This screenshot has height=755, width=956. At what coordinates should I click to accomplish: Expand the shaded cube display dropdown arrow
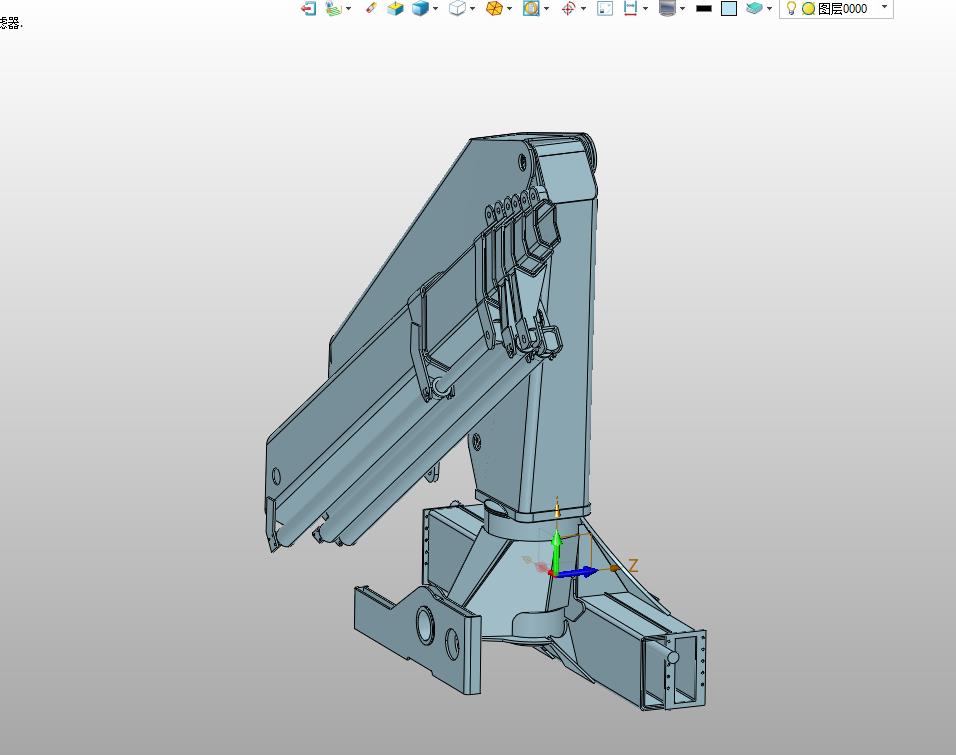pos(435,9)
